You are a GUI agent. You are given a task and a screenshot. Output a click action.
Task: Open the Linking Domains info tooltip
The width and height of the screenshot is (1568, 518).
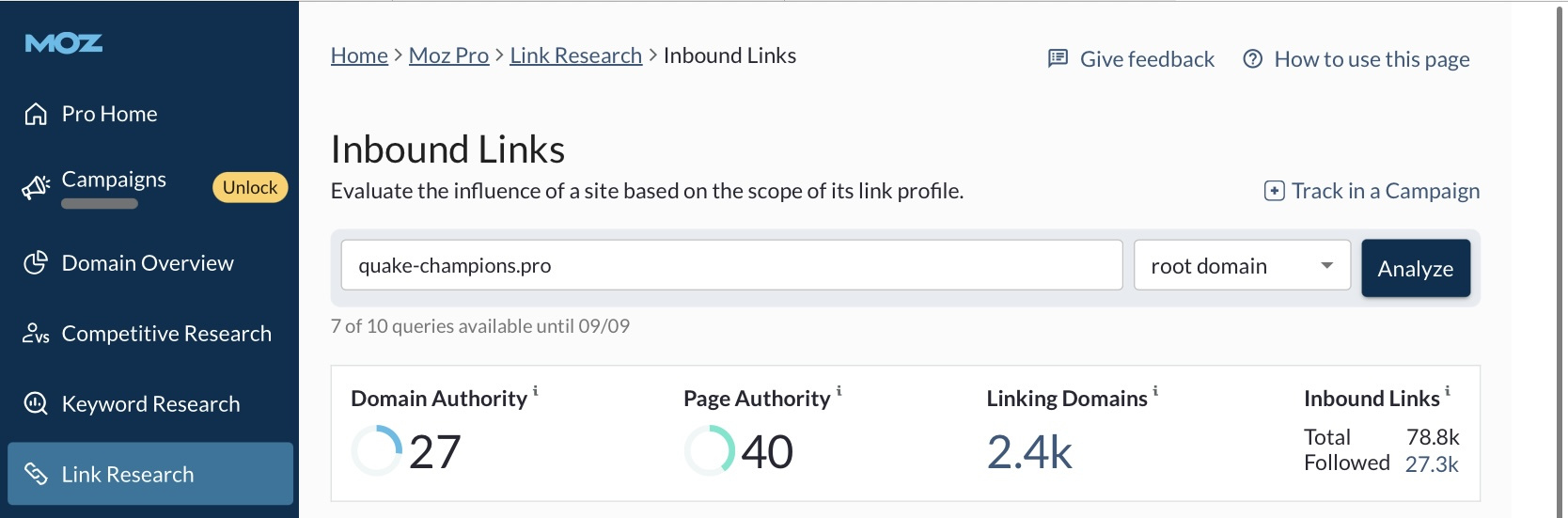pyautogui.click(x=1155, y=390)
